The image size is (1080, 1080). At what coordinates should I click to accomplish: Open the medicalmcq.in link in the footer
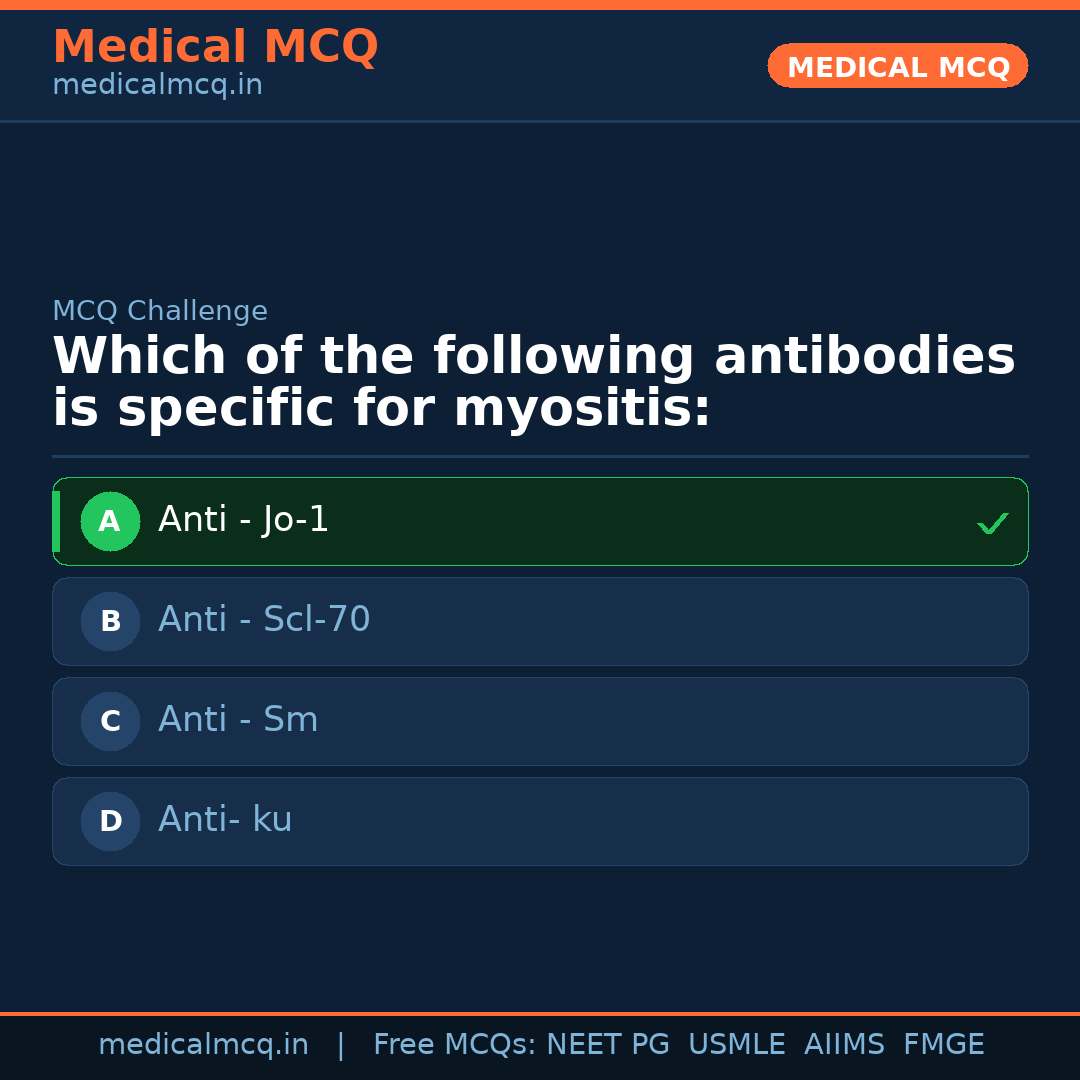203,1045
